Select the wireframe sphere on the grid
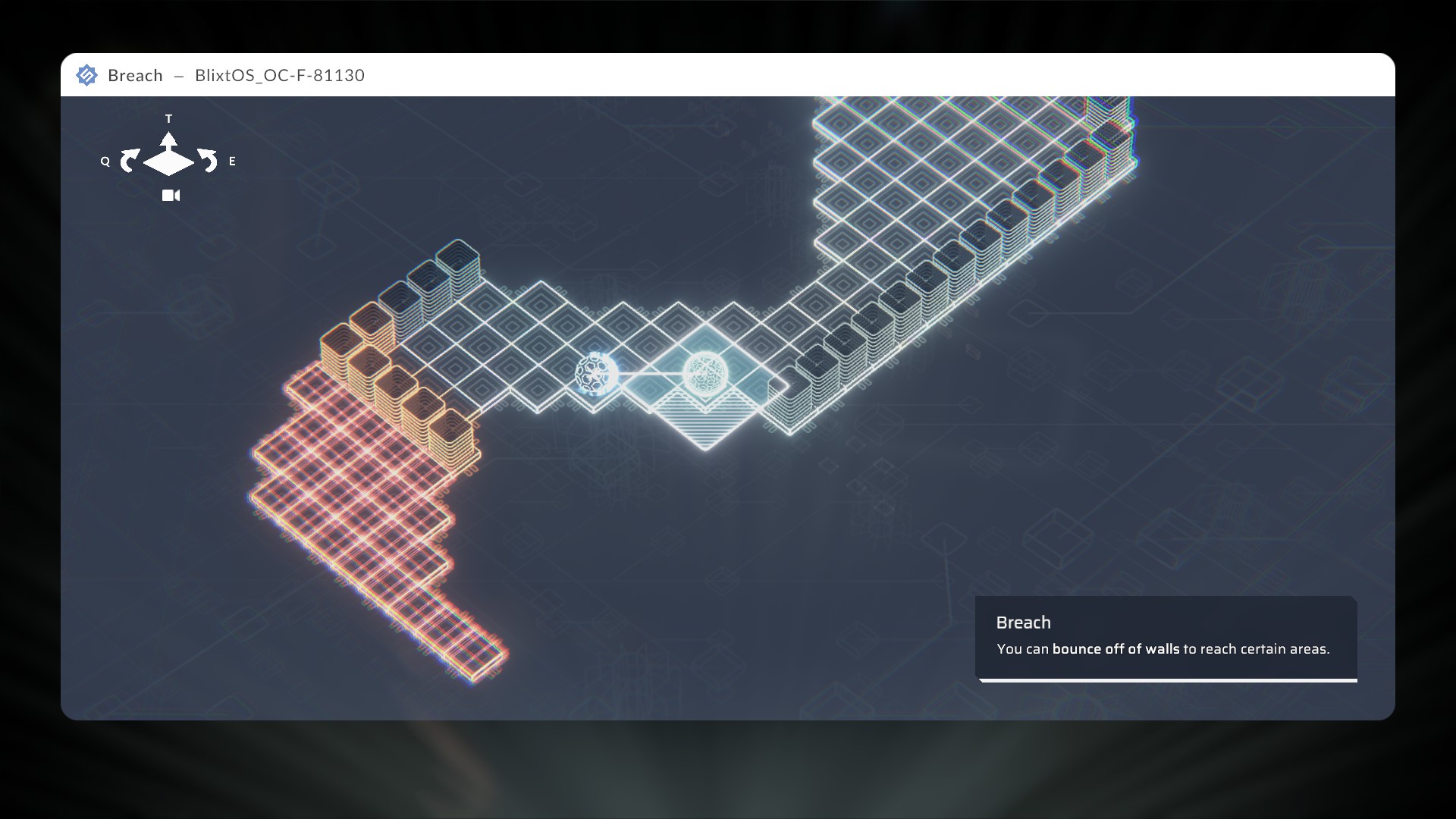This screenshot has height=819, width=1456. [x=595, y=373]
